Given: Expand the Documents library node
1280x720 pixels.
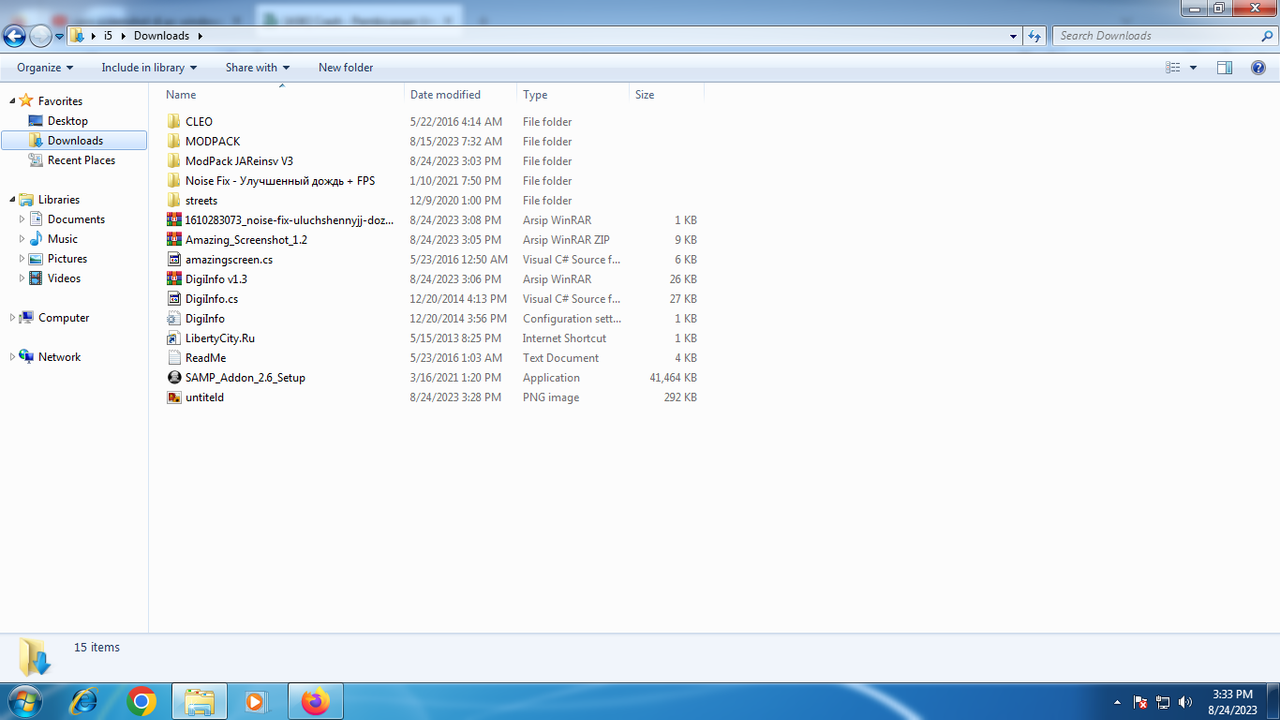Looking at the screenshot, I should pos(23,219).
